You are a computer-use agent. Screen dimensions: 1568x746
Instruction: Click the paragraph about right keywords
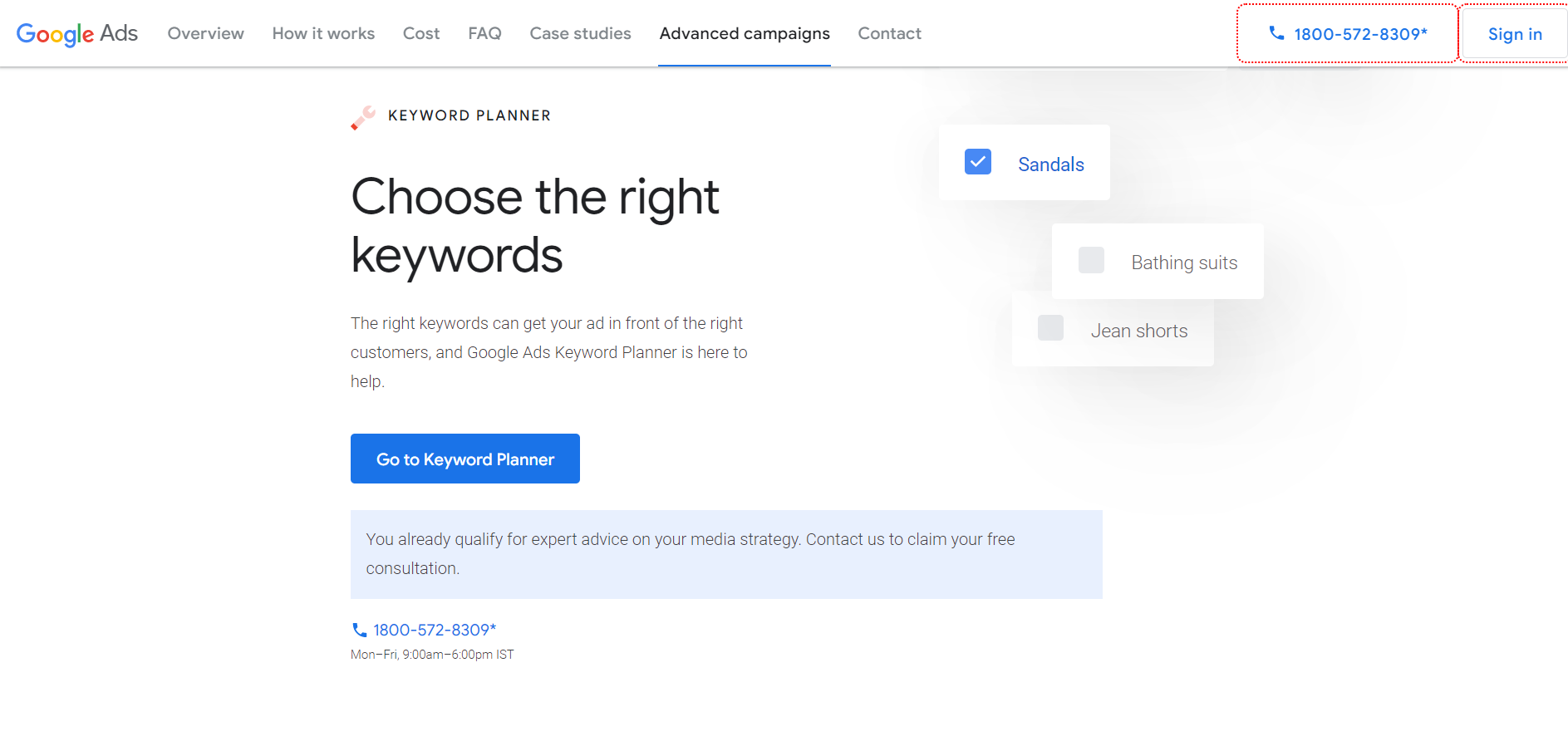point(549,352)
